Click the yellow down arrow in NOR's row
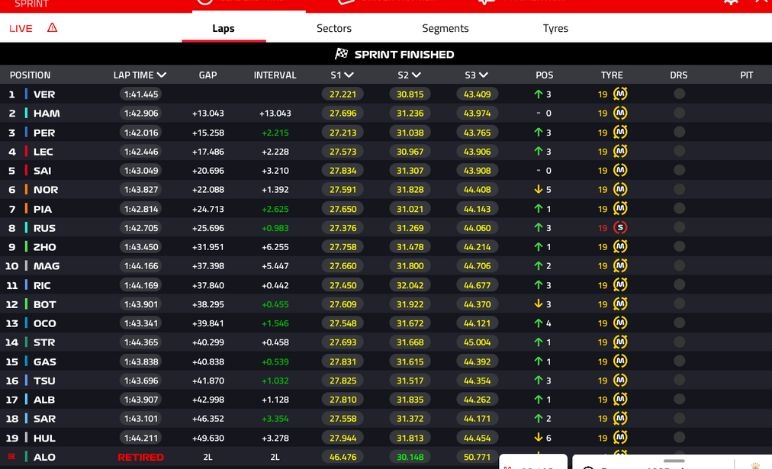Image resolution: width=772 pixels, height=469 pixels. pyautogui.click(x=538, y=190)
